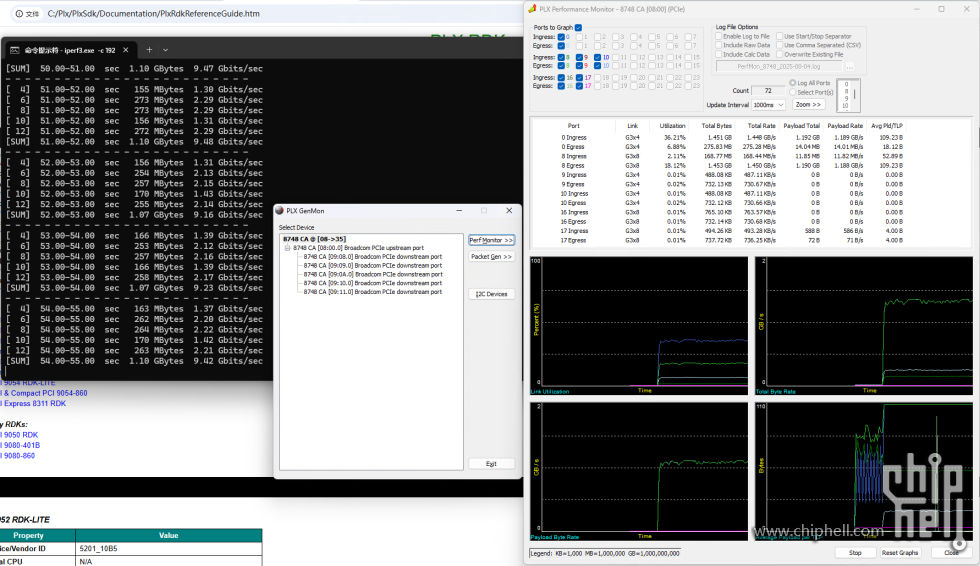
Task: Uncheck Egress port 17 checkbox
Action: click(x=579, y=86)
